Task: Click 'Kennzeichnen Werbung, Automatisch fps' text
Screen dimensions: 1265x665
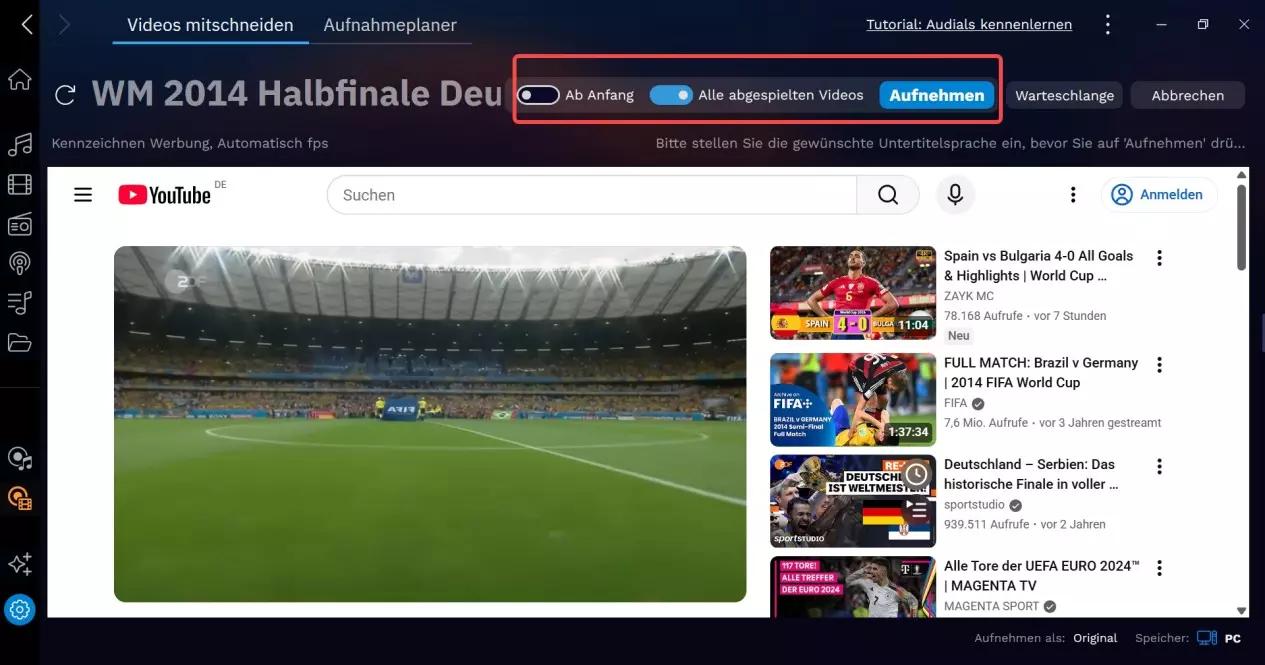Action: point(190,143)
